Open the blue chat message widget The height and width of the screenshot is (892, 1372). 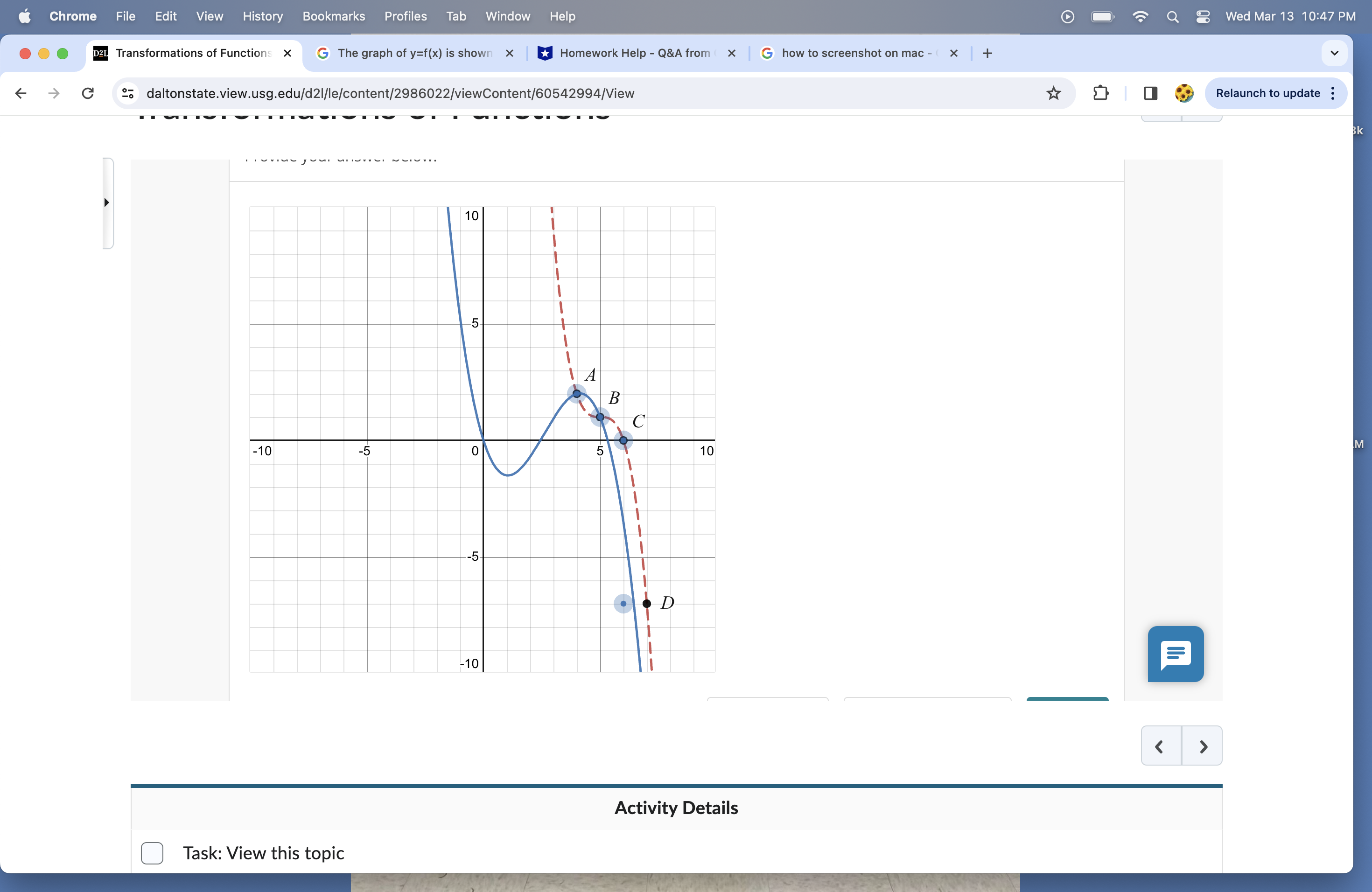[x=1175, y=654]
